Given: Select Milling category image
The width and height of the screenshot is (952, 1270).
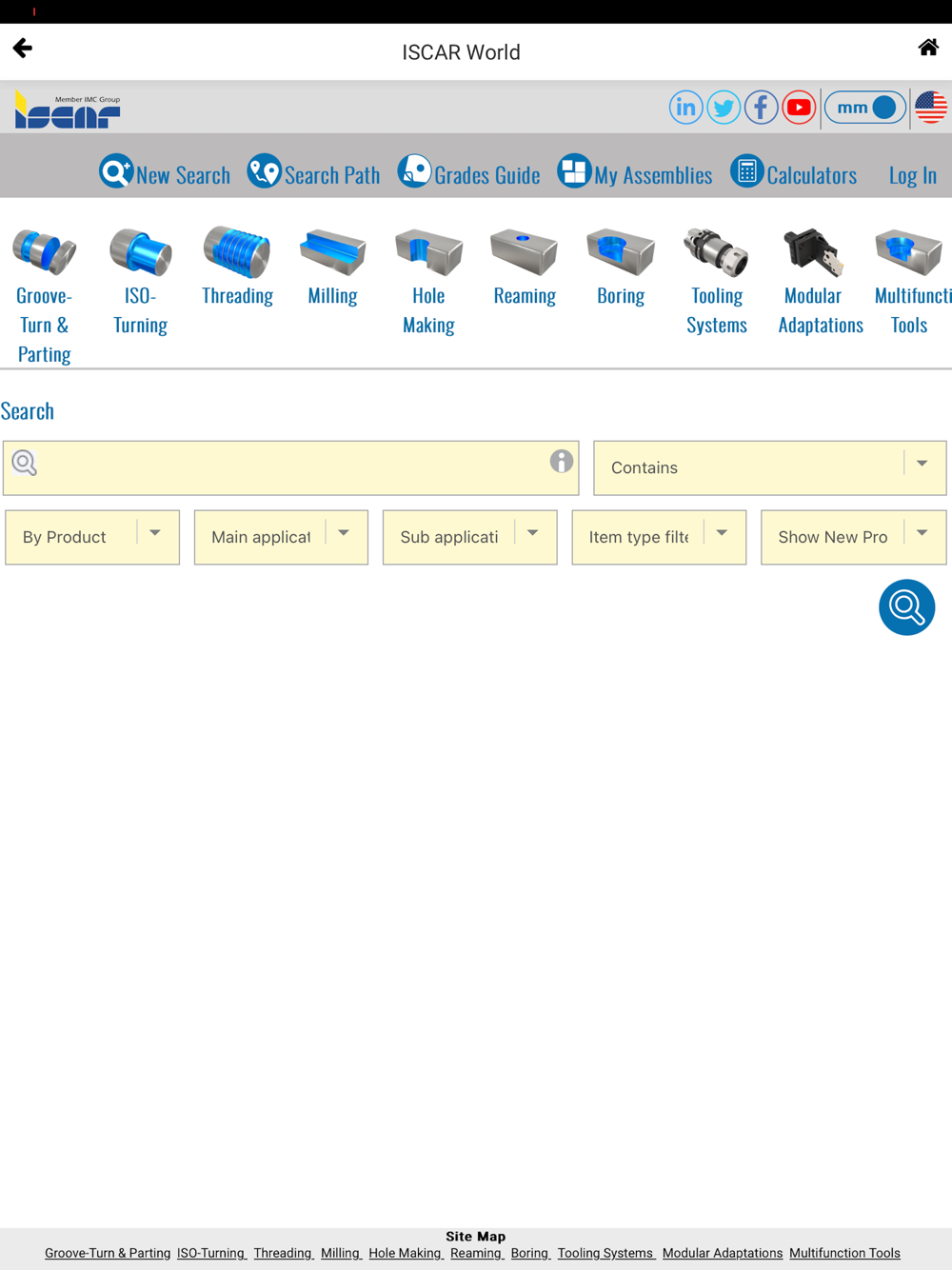Looking at the screenshot, I should 332,251.
